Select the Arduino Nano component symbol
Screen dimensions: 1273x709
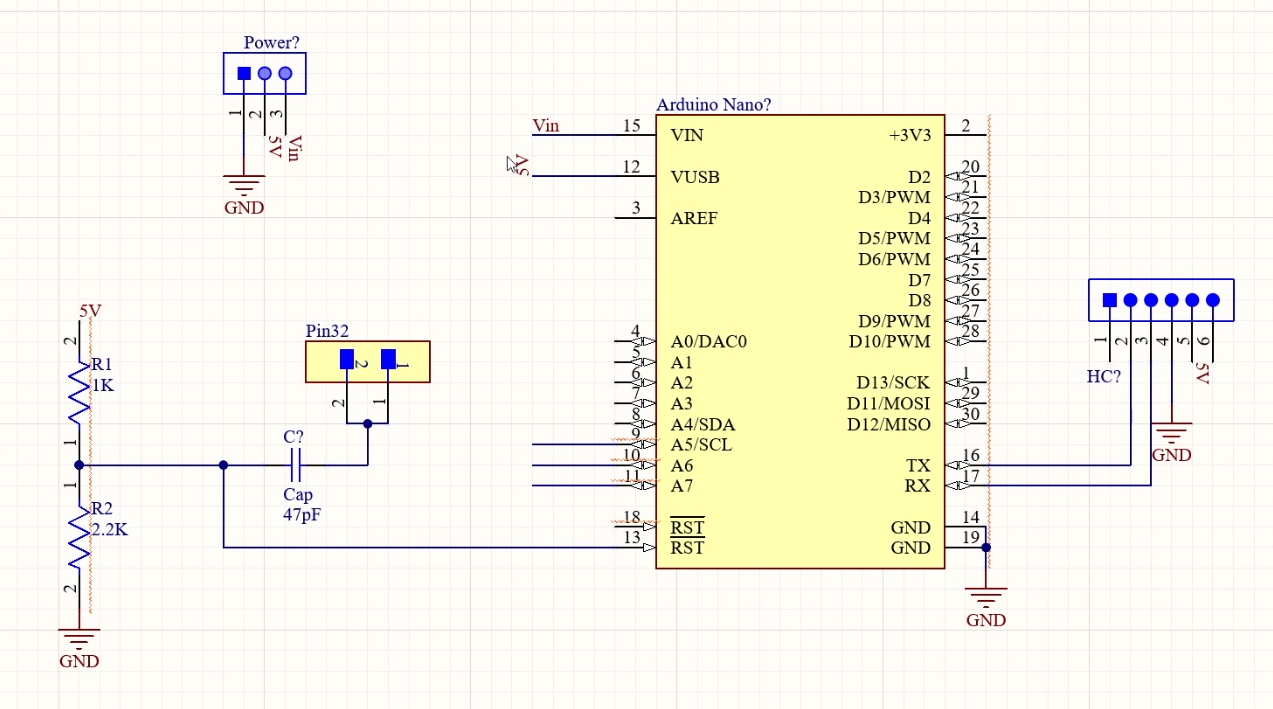pos(799,340)
